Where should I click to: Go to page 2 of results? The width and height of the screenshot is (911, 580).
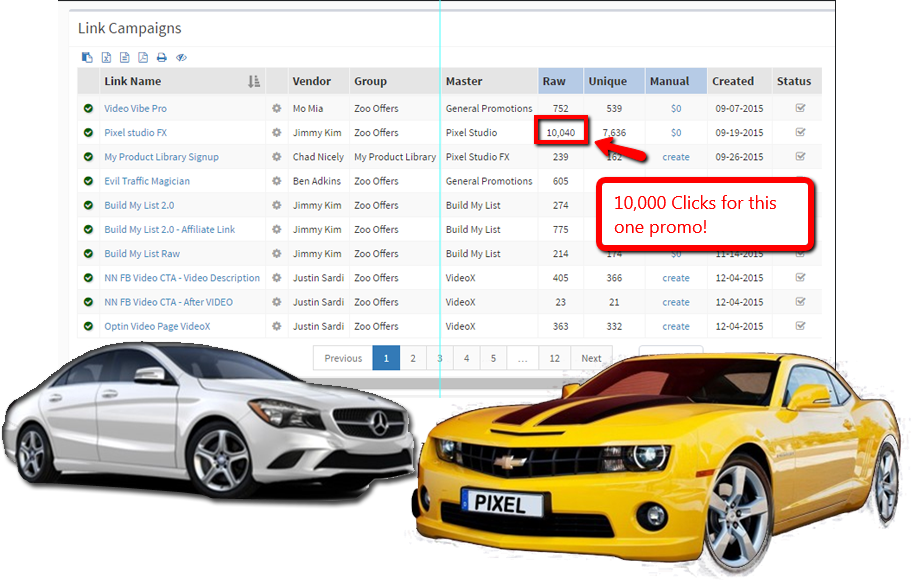(412, 358)
